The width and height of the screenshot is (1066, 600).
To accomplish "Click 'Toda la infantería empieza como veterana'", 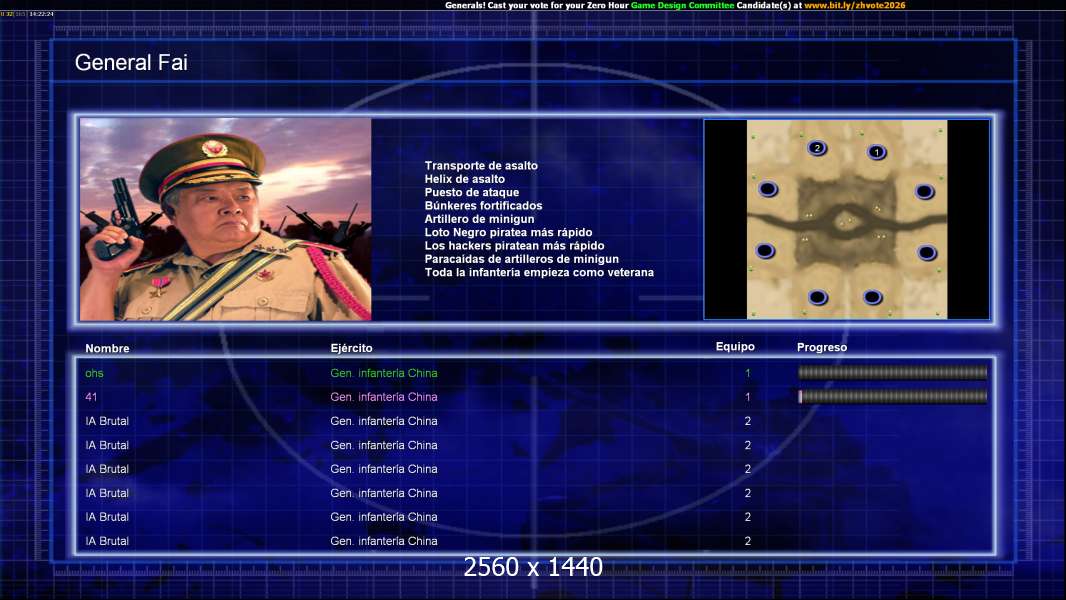I will (539, 272).
